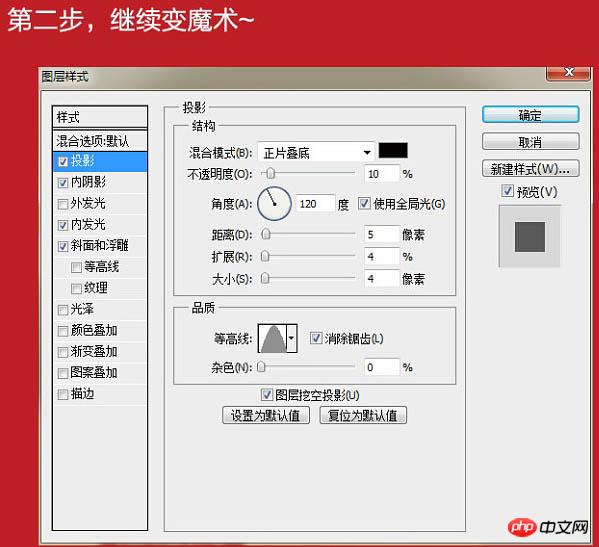Open the 混合模式 dropdown 正片叠底
The width and height of the screenshot is (599, 547).
[x=316, y=153]
